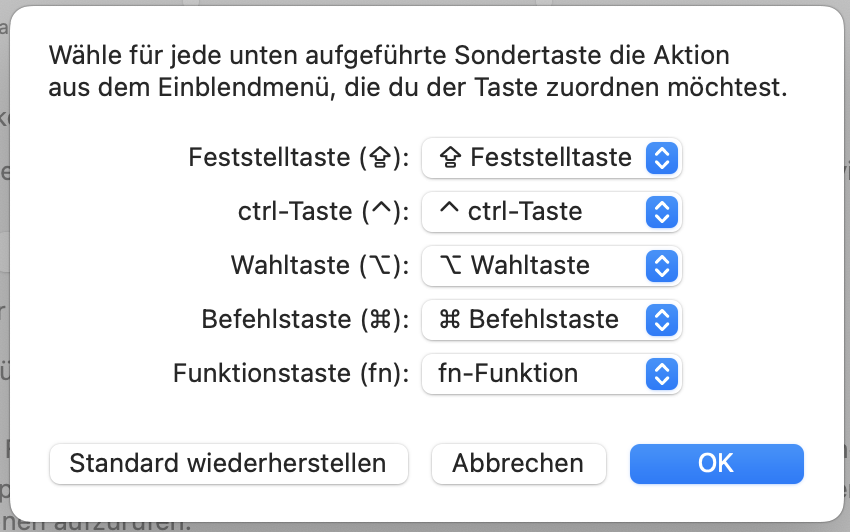Viewport: 850px width, 532px height.
Task: Expand the fn-Funktion action dropdown
Action: click(x=551, y=373)
